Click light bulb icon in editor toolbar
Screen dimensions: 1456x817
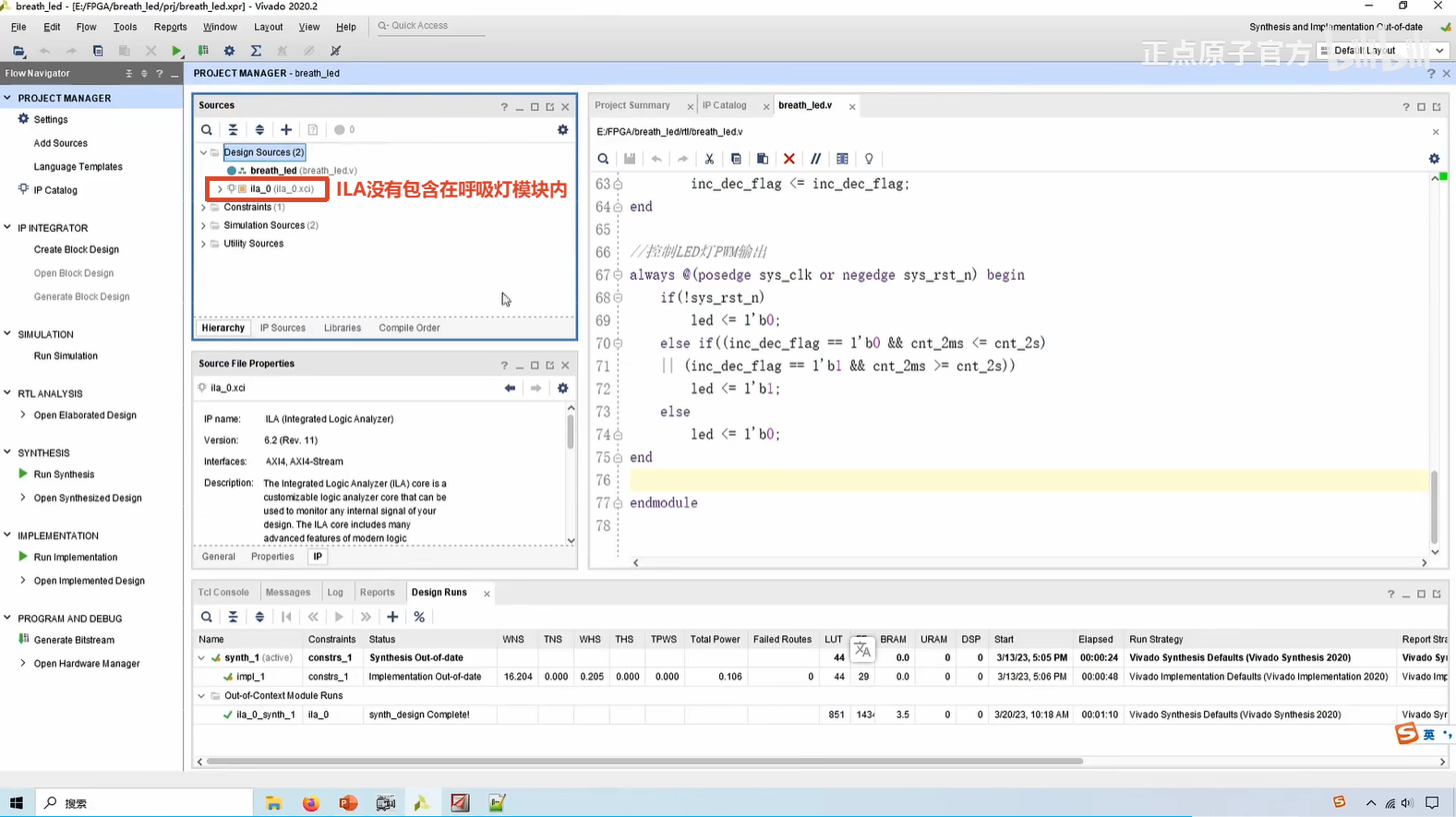[x=869, y=159]
